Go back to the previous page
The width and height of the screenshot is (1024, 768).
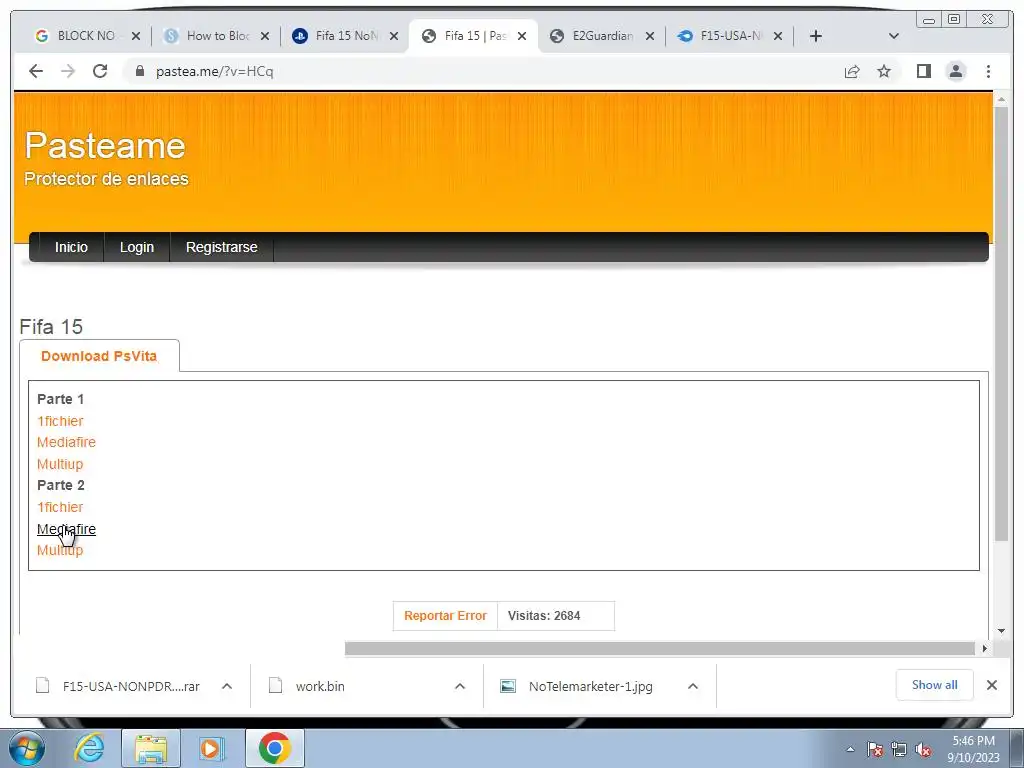[36, 71]
